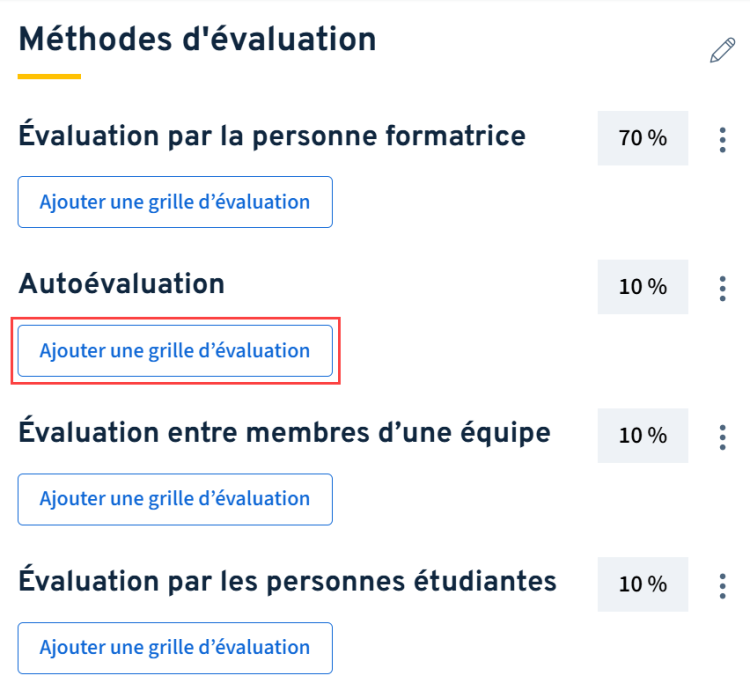Open the Autoévaluation three-dot options menu
Image resolution: width=750 pixels, height=683 pixels.
722,288
